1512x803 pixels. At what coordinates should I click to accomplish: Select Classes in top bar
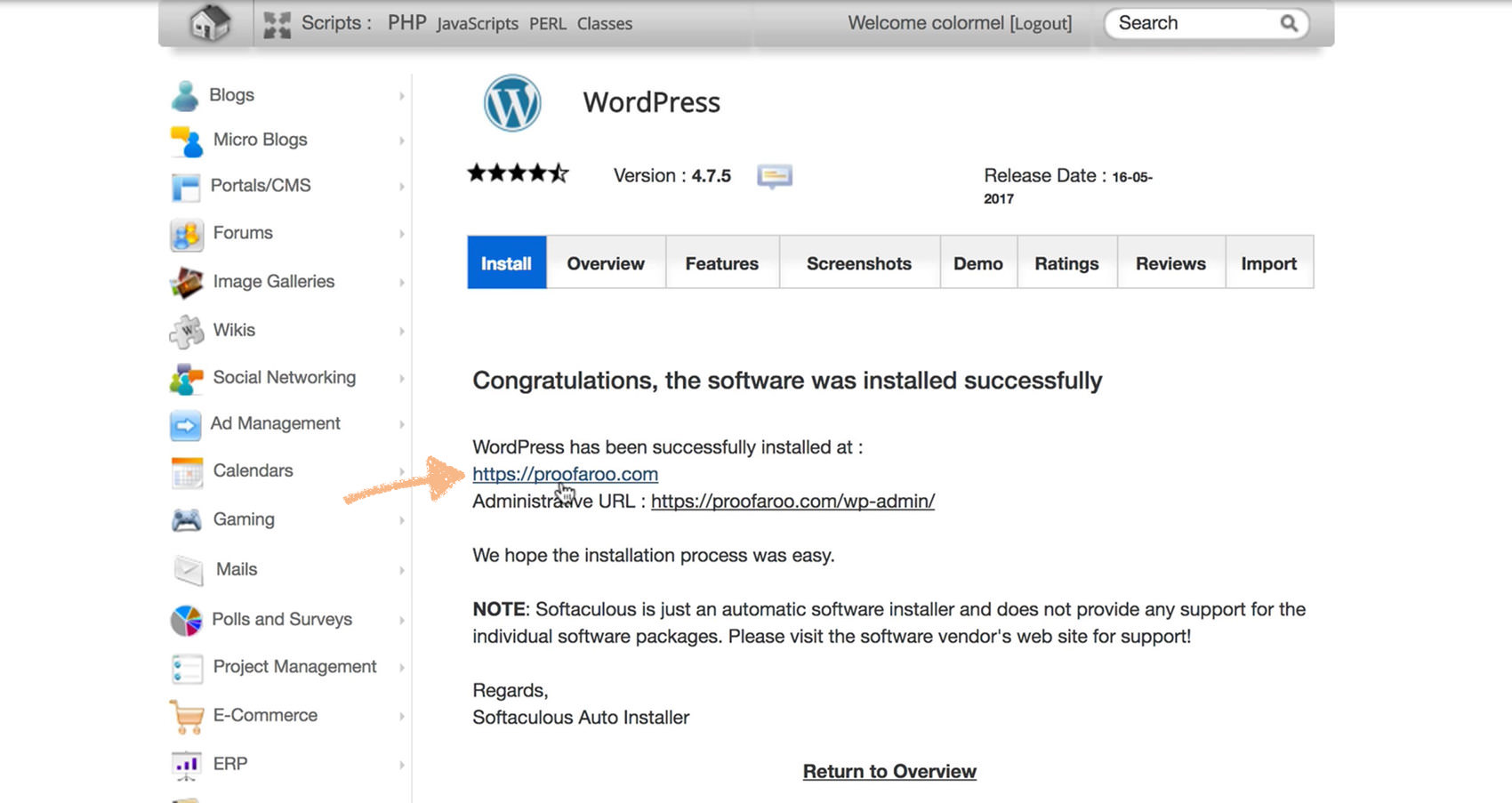point(605,24)
